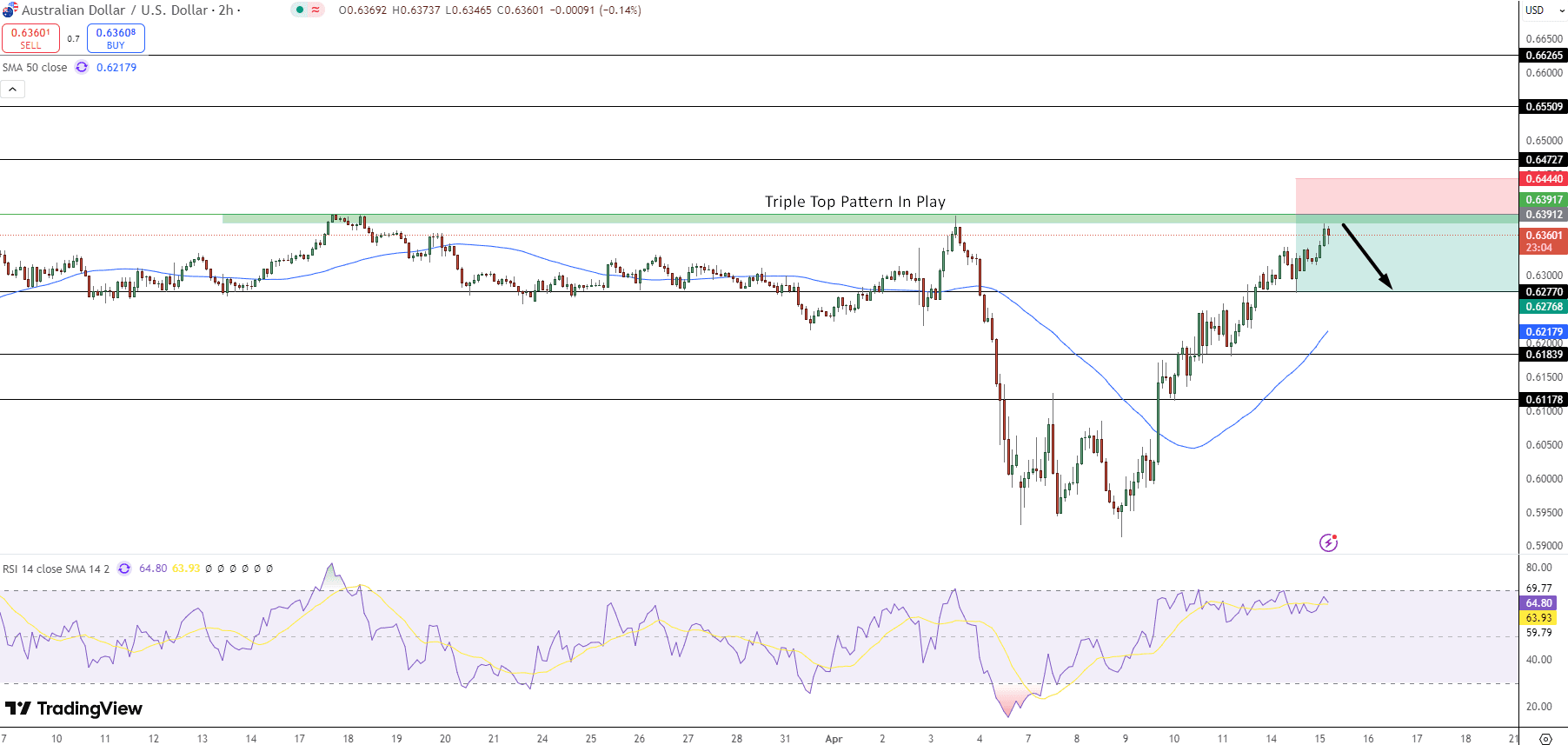This screenshot has height=745, width=1568.
Task: Click the 0.66265 price level label
Action: pos(1544,56)
